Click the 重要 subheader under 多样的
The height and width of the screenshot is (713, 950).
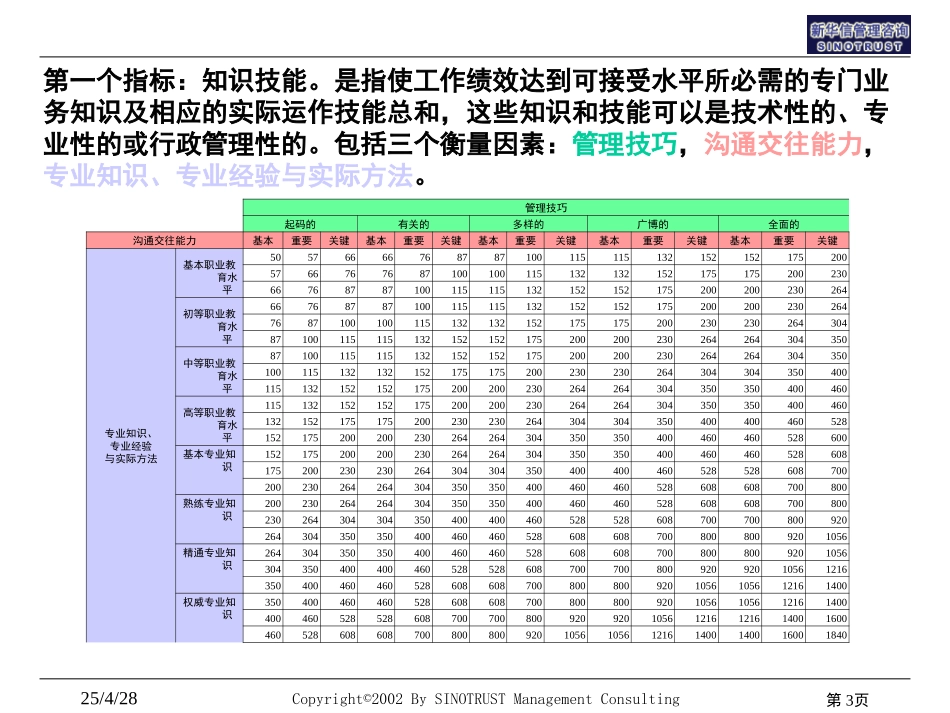pos(525,240)
